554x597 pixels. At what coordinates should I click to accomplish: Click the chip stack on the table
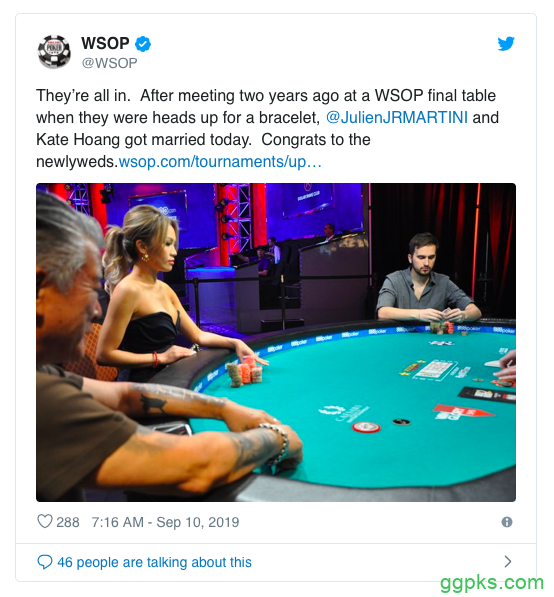coord(244,371)
